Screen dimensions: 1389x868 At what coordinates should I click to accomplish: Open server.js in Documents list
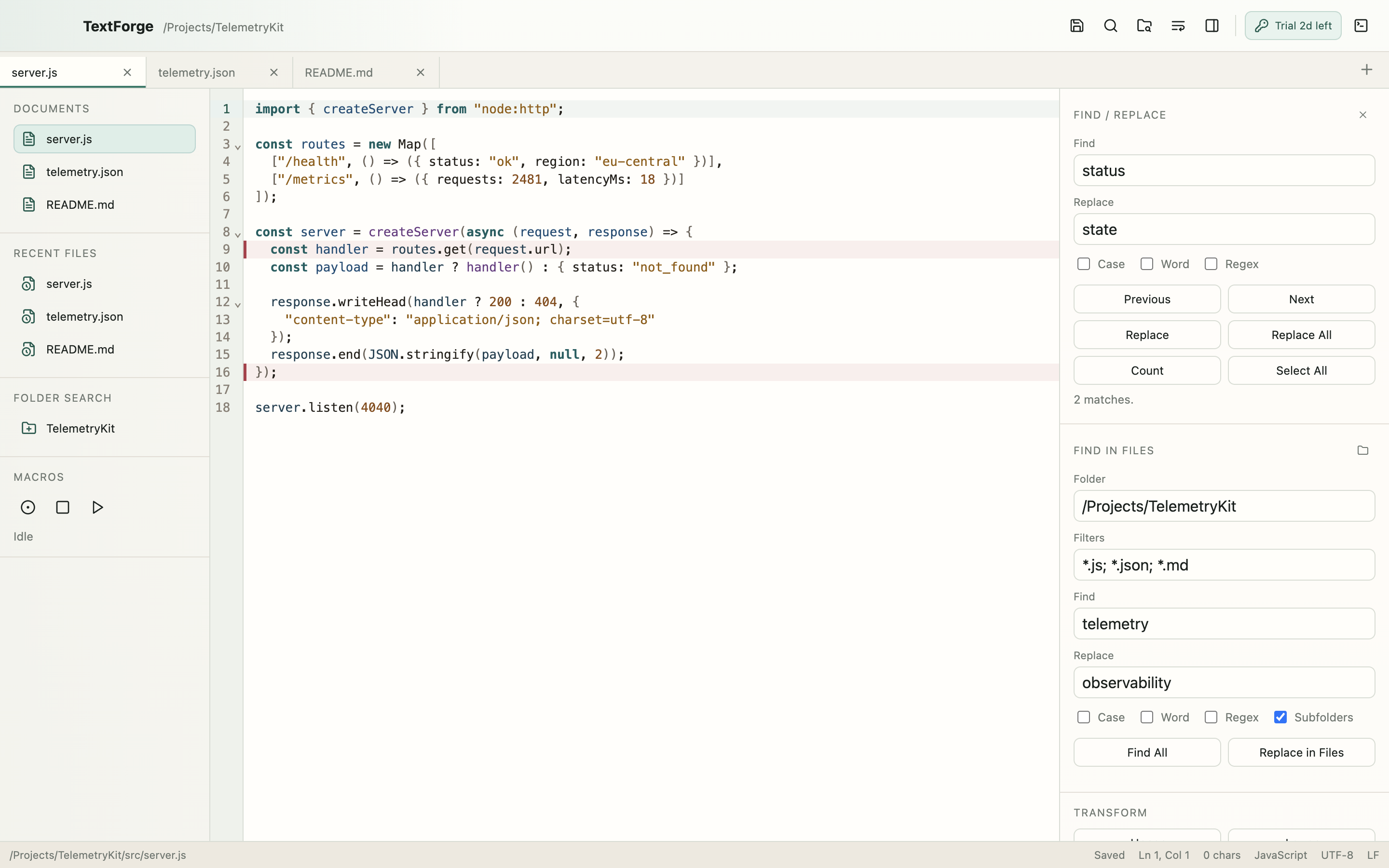(105, 139)
